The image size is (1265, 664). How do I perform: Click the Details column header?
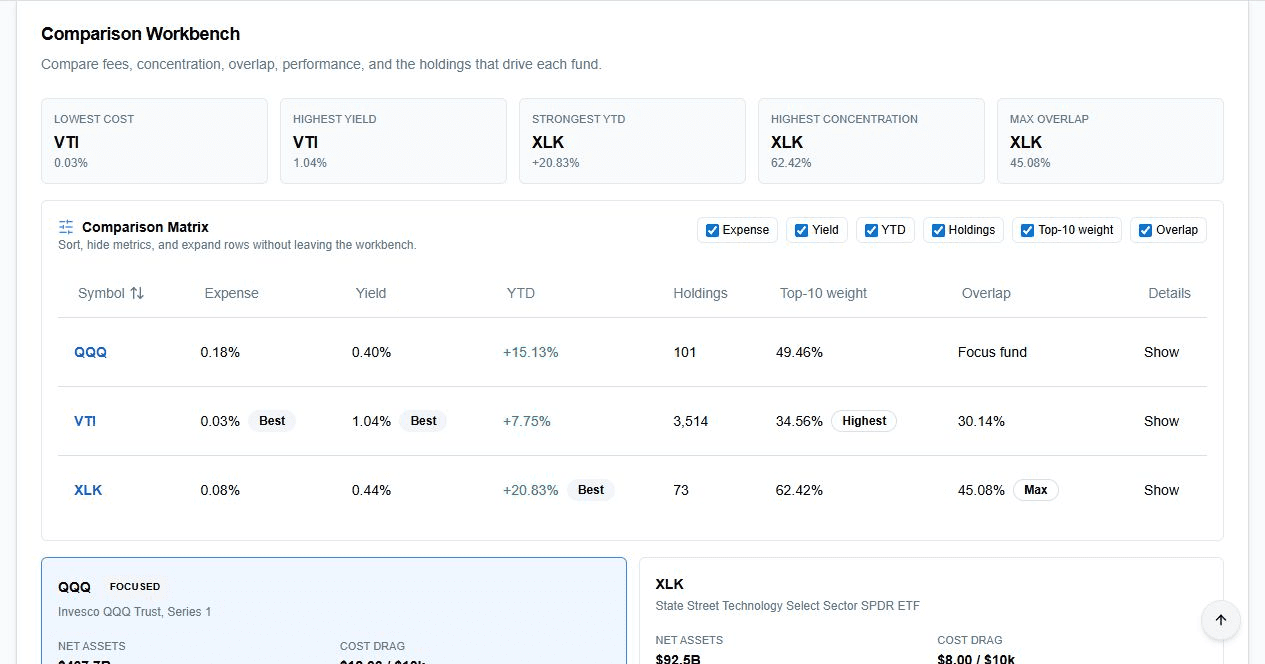[x=1169, y=293]
